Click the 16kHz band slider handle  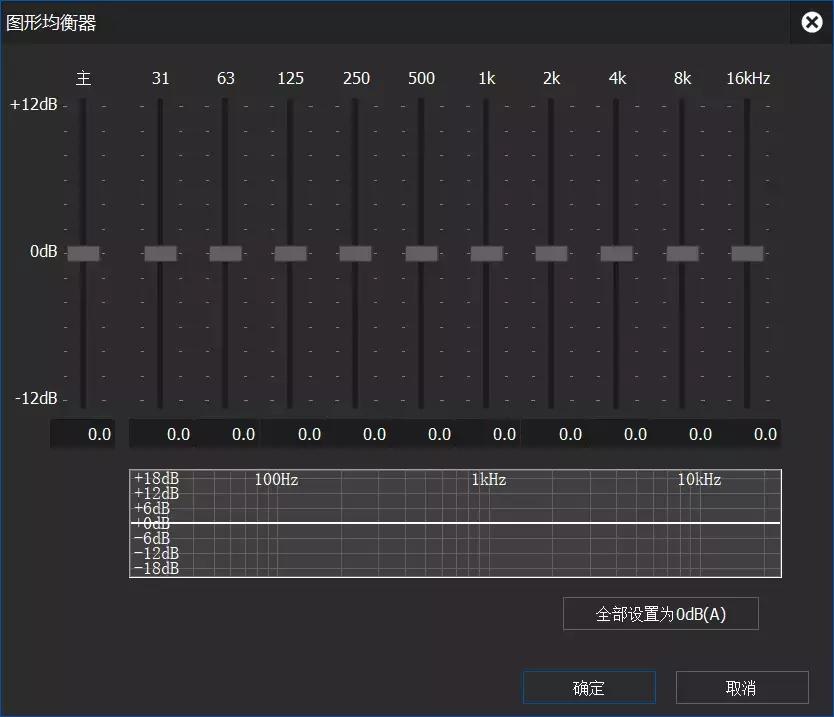[x=747, y=253]
